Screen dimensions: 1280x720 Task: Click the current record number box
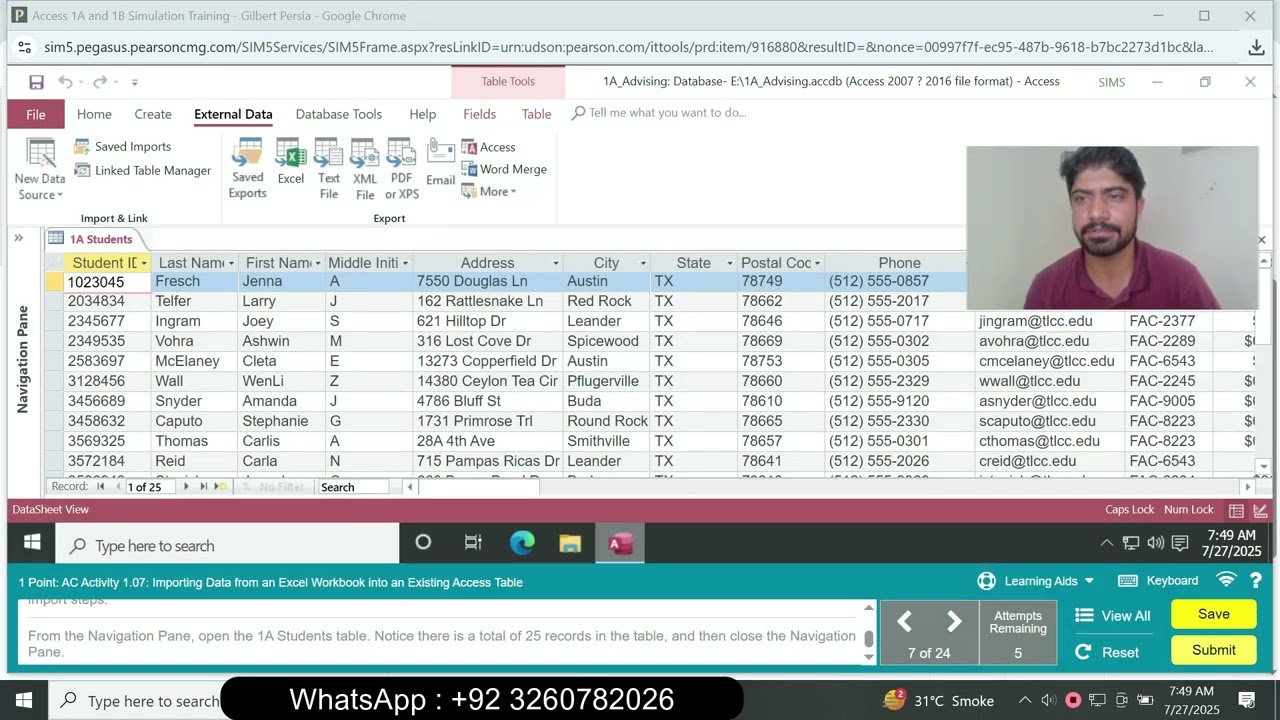150,487
